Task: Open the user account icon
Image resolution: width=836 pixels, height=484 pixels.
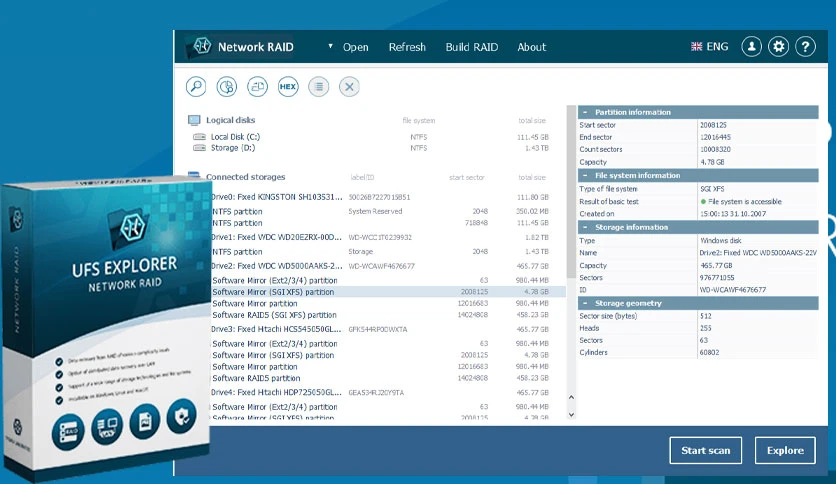Action: pos(752,47)
